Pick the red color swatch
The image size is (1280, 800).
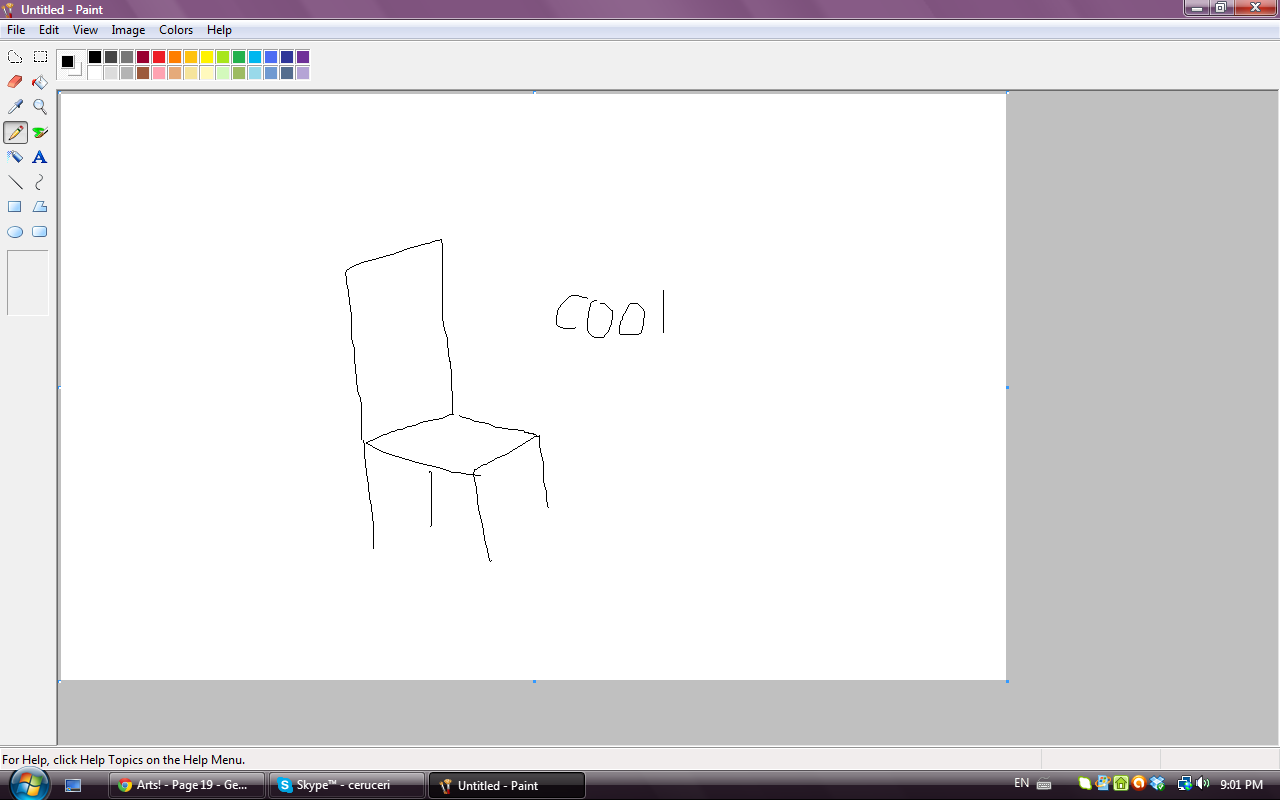(x=159, y=57)
